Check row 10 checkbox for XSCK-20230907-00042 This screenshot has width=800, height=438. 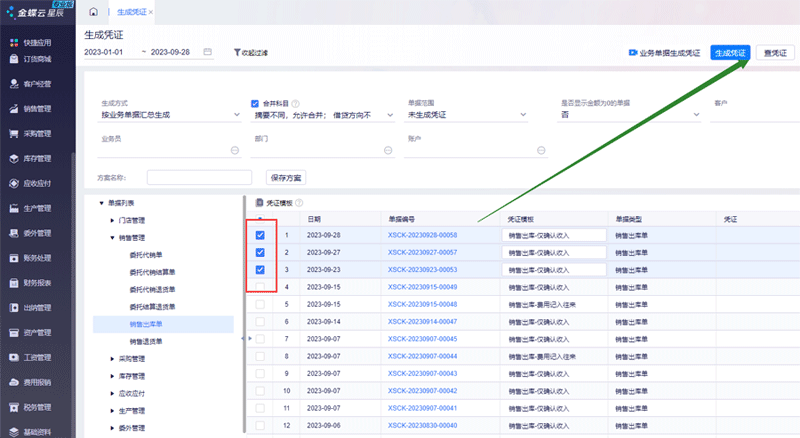point(260,391)
